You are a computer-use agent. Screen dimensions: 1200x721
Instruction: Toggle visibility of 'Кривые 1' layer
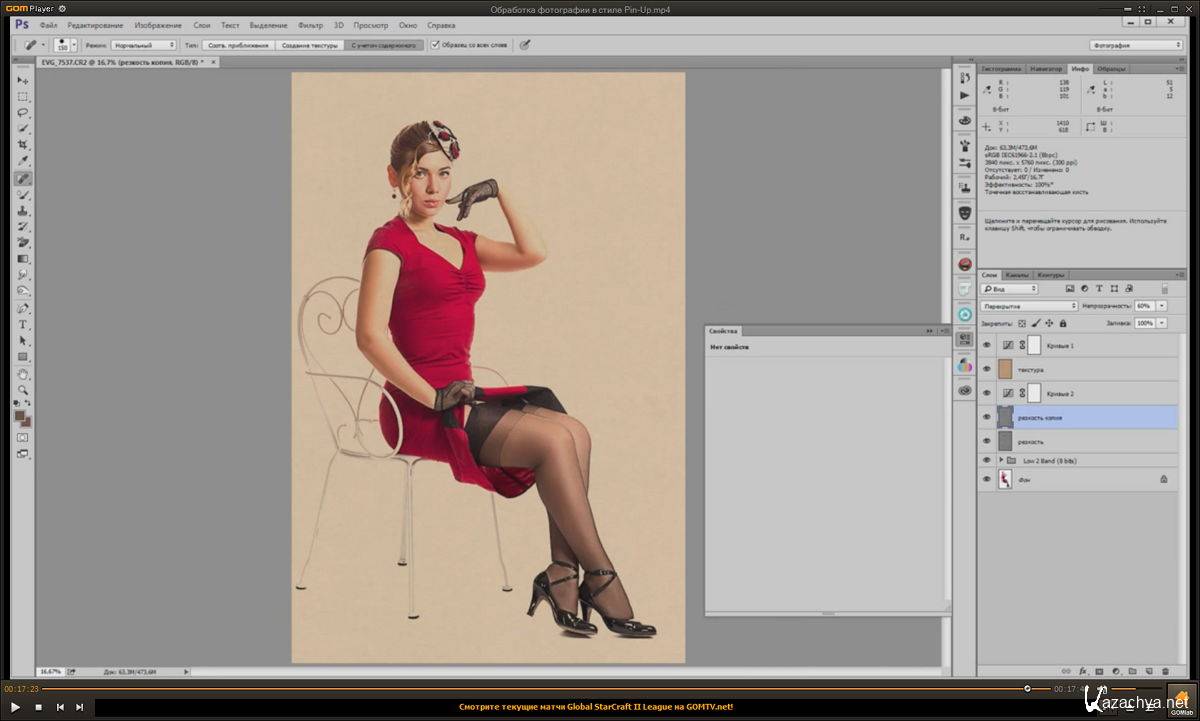pyautogui.click(x=986, y=345)
